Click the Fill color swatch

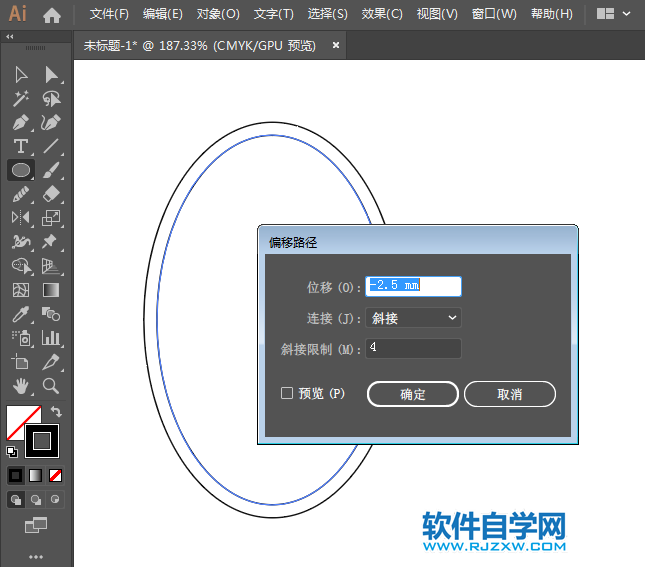click(x=19, y=418)
